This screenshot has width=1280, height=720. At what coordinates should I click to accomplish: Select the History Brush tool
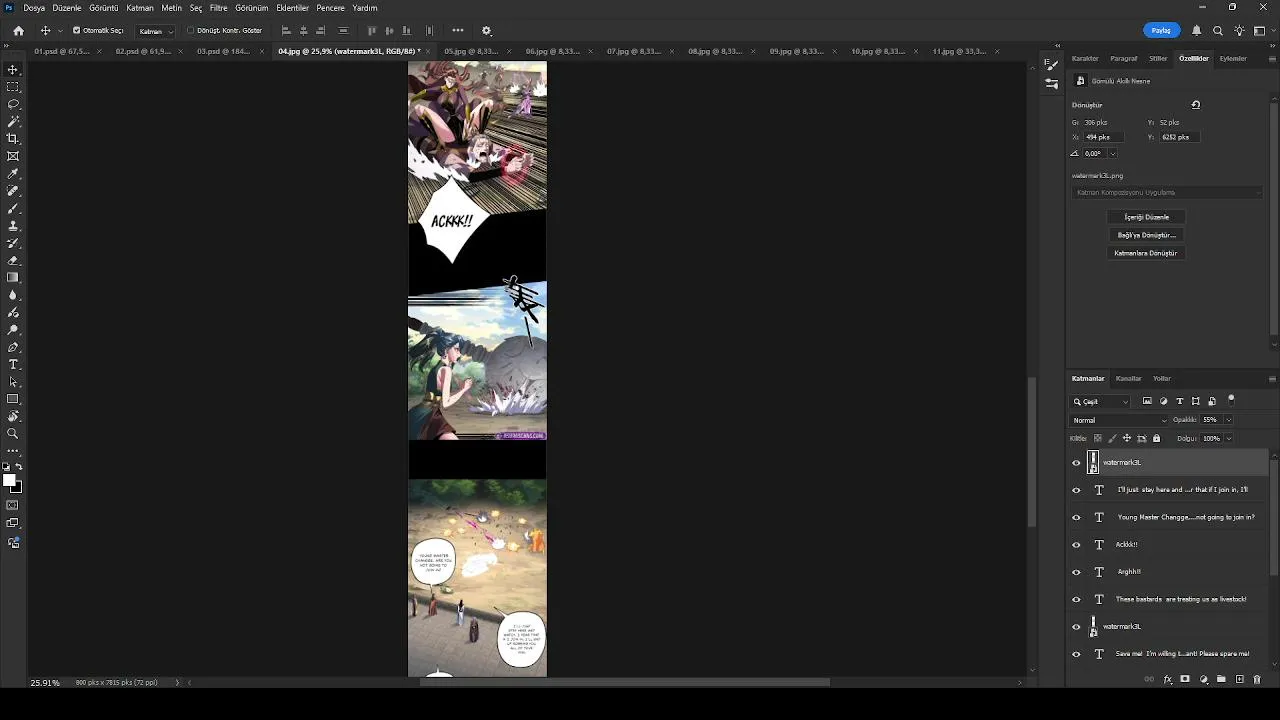coord(13,242)
